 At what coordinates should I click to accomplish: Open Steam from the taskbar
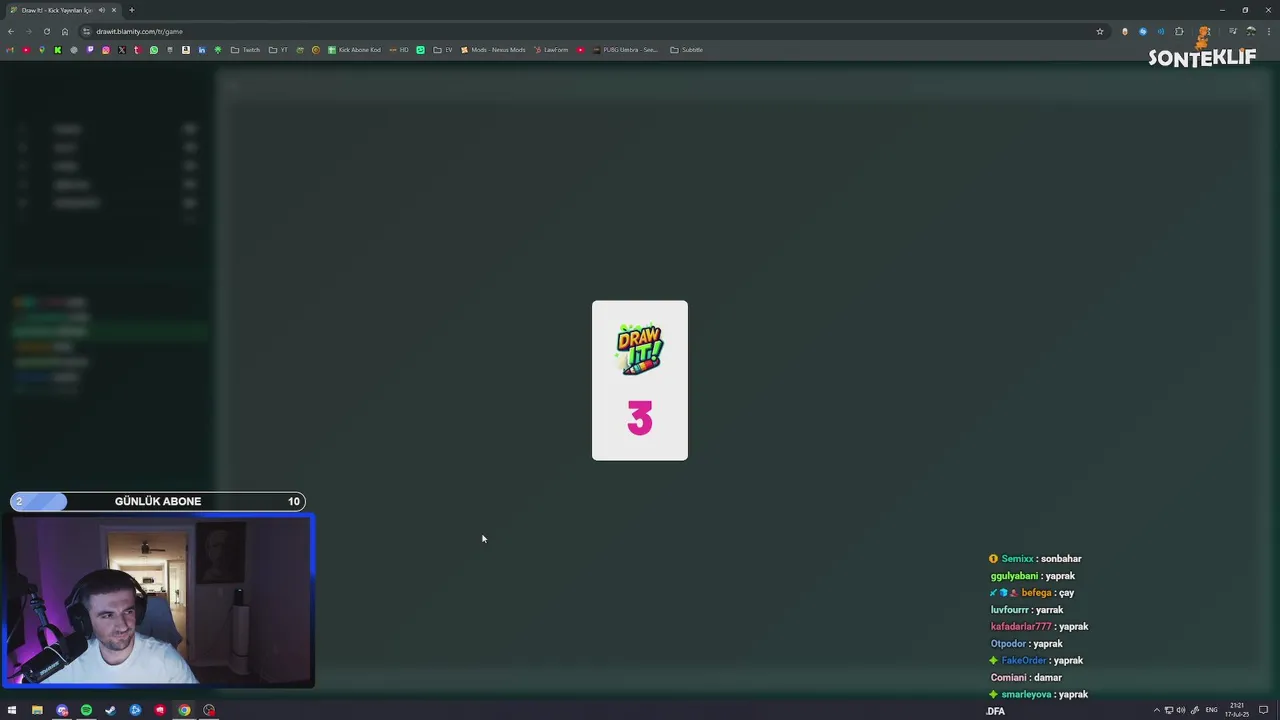point(110,710)
